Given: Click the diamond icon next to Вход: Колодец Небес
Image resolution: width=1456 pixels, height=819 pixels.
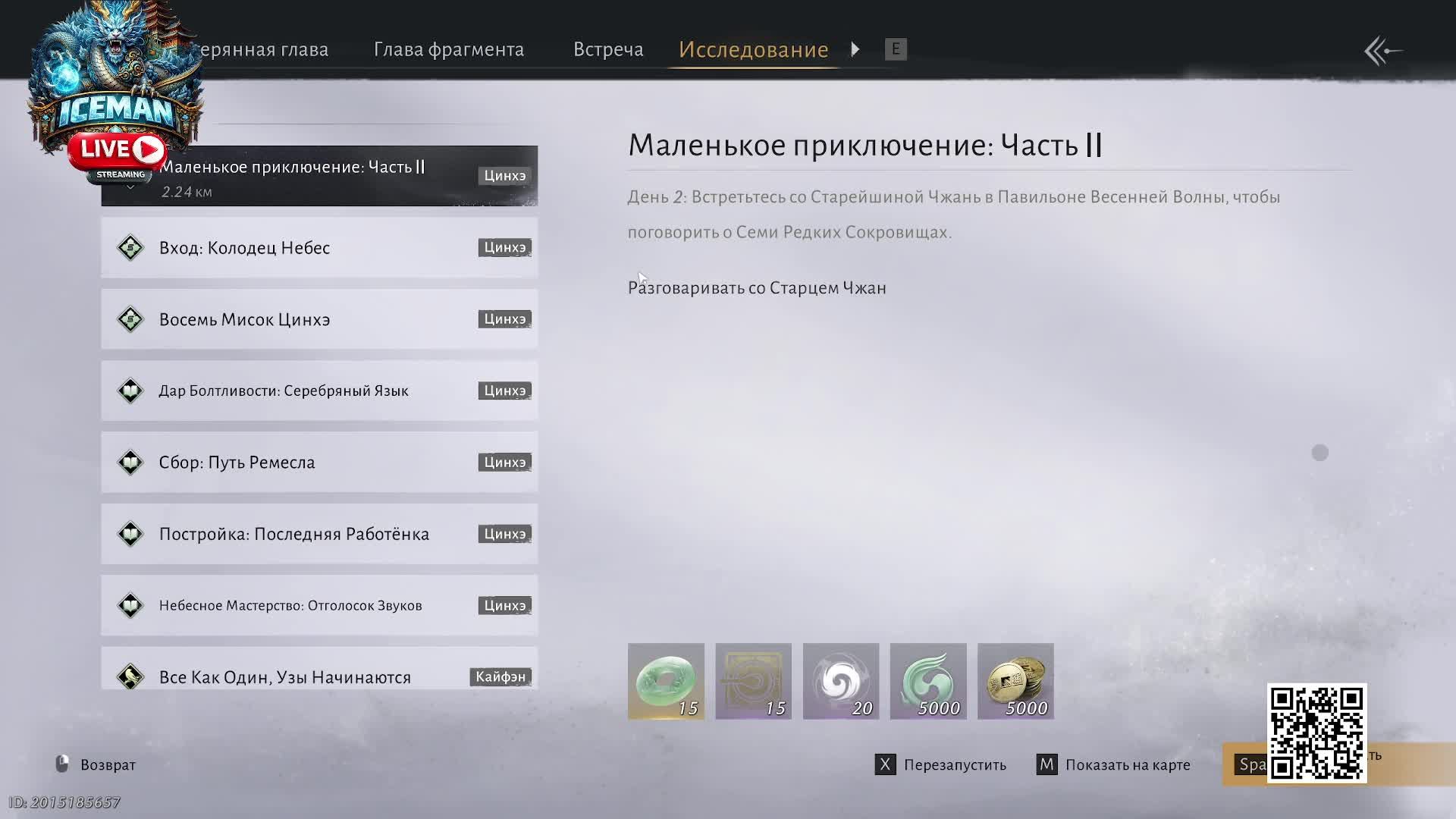Looking at the screenshot, I should 130,248.
